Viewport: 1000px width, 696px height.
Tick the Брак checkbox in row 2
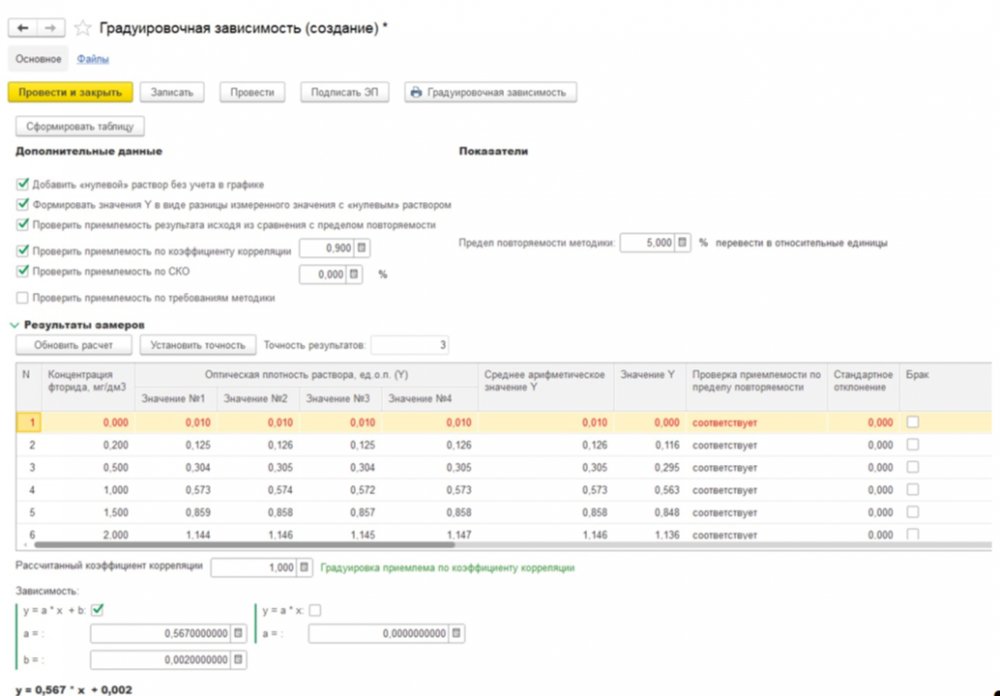(912, 445)
